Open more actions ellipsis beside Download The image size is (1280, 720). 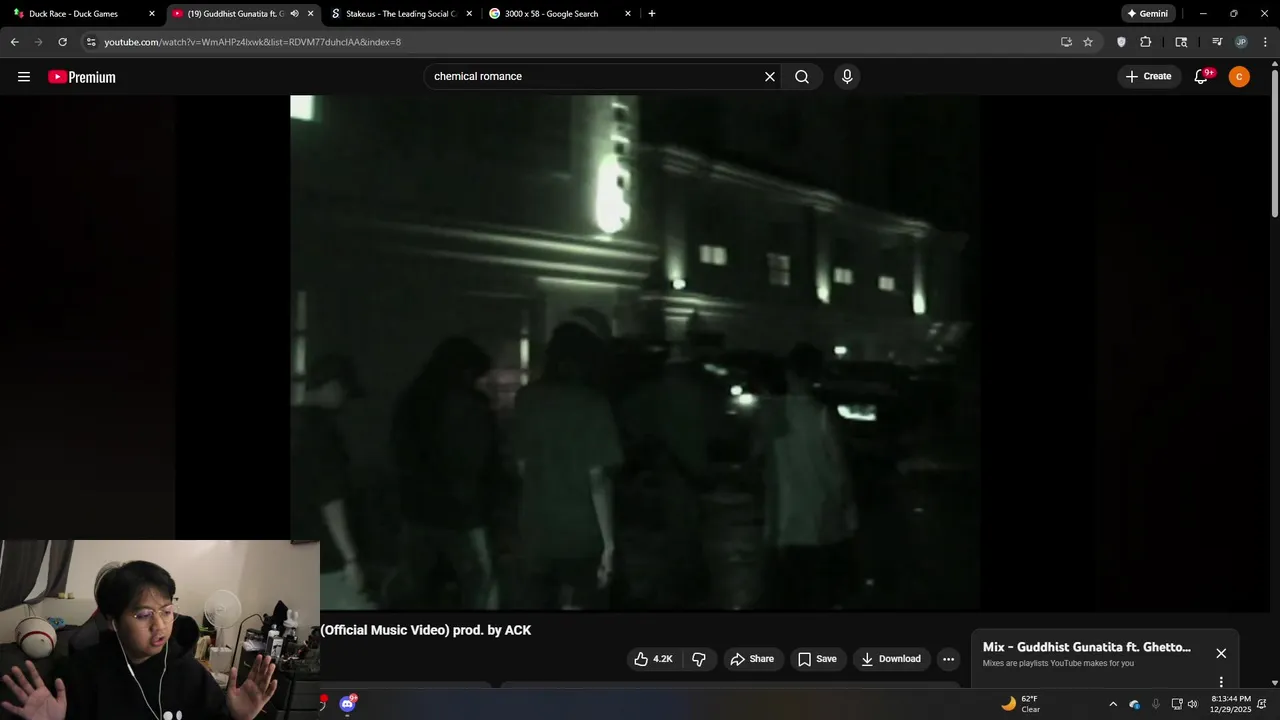pyautogui.click(x=948, y=659)
